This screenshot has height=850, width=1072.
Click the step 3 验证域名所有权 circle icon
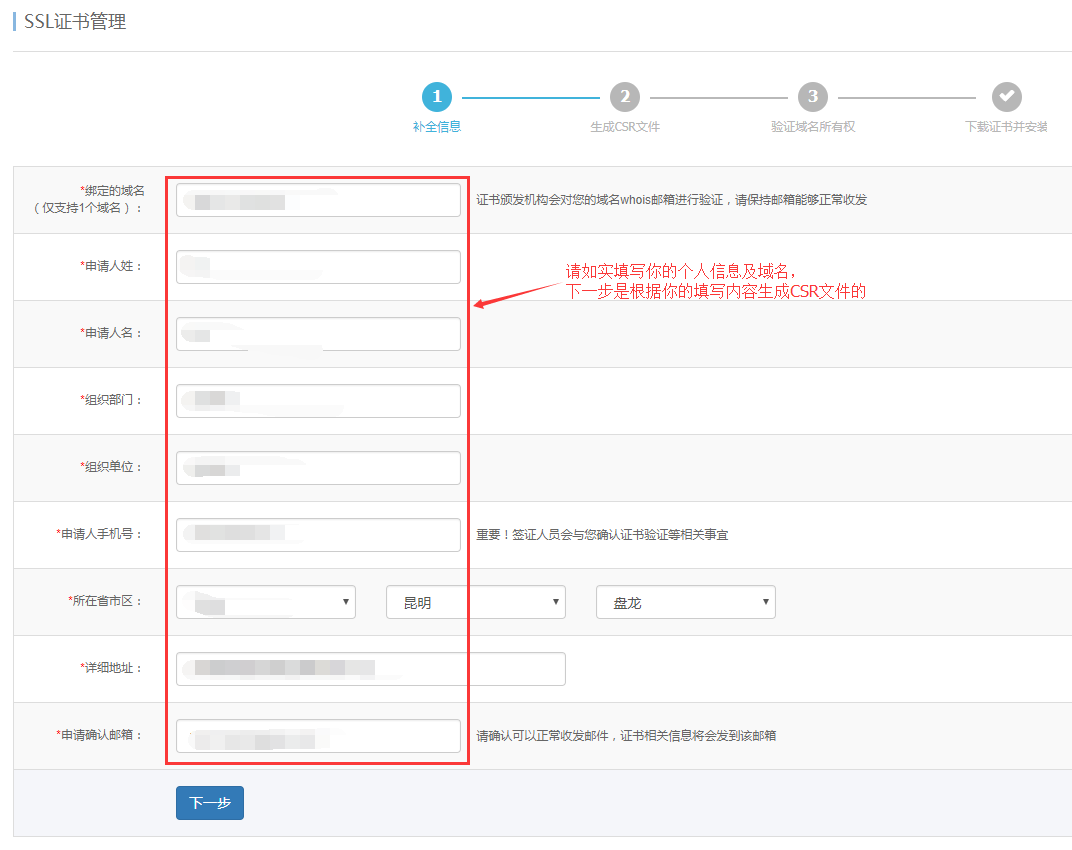click(812, 97)
